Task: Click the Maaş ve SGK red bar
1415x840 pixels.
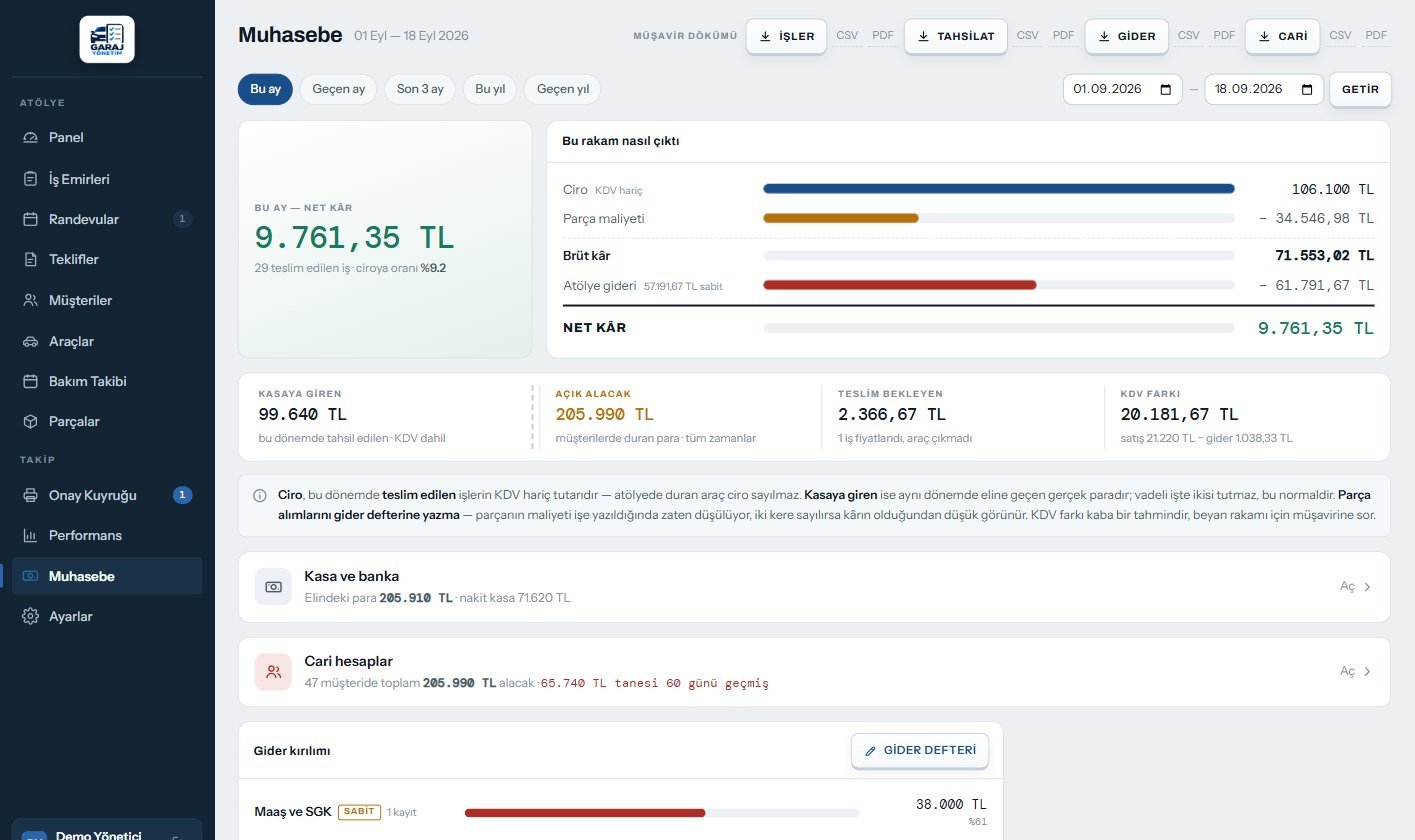Action: point(585,813)
